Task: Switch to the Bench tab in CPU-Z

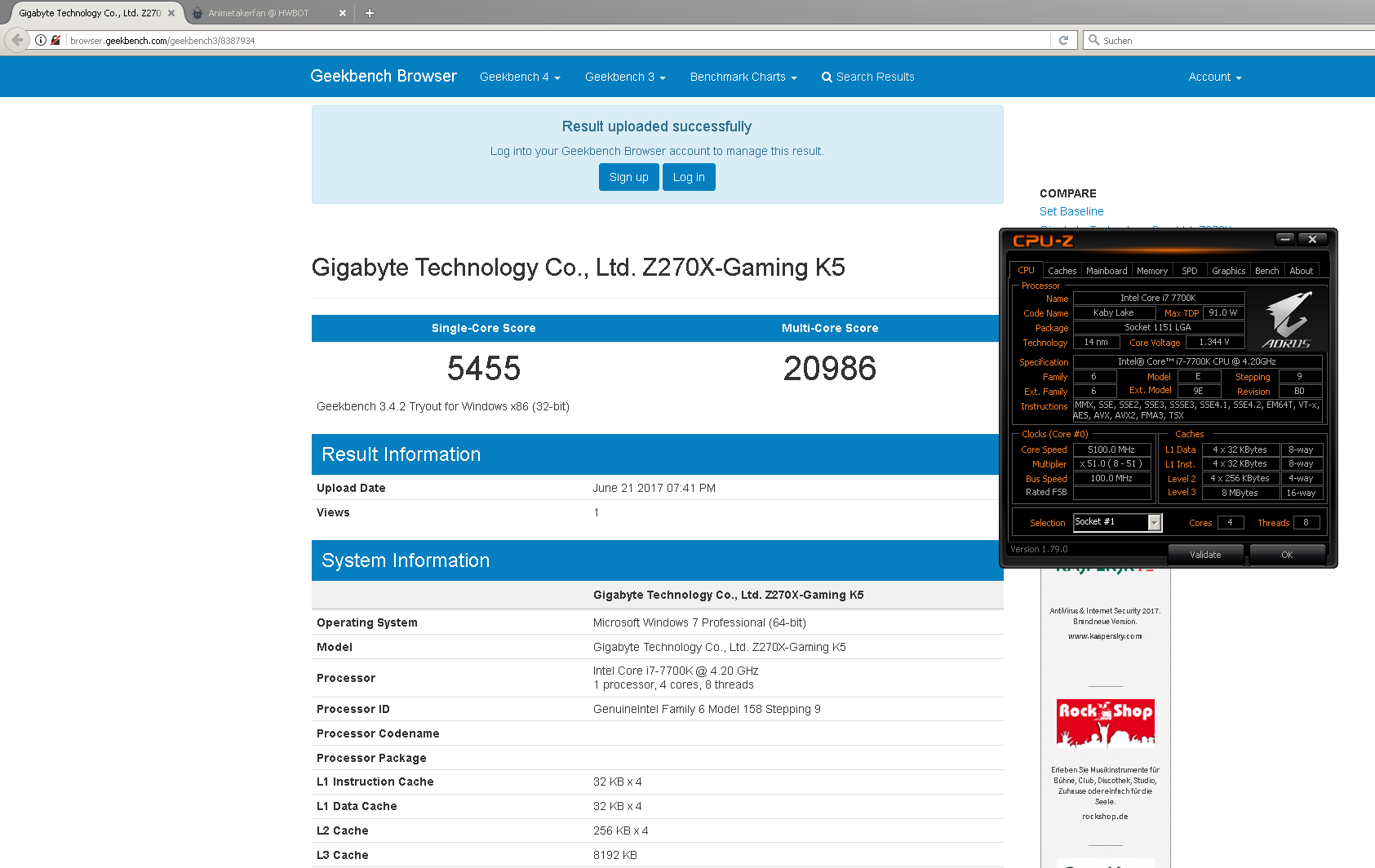Action: (1266, 271)
